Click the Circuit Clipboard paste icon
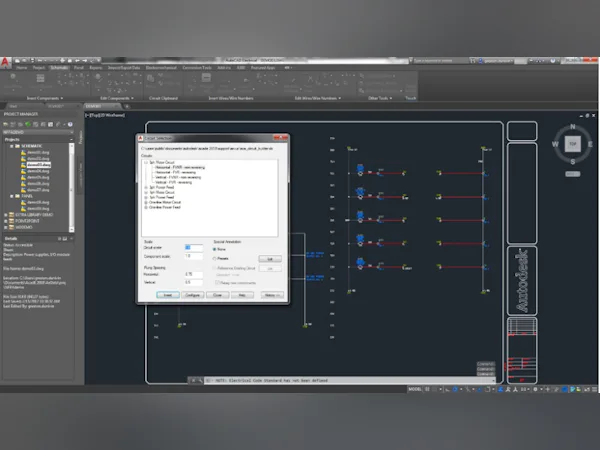Viewport: 600px width, 450px height. click(x=151, y=79)
